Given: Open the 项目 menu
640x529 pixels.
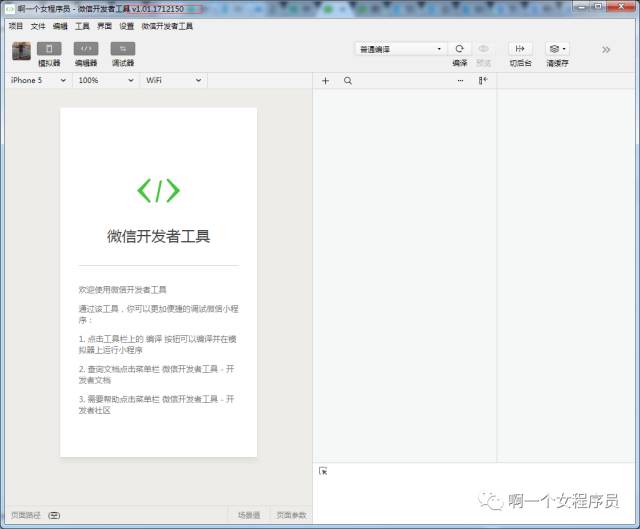Looking at the screenshot, I should [16, 26].
